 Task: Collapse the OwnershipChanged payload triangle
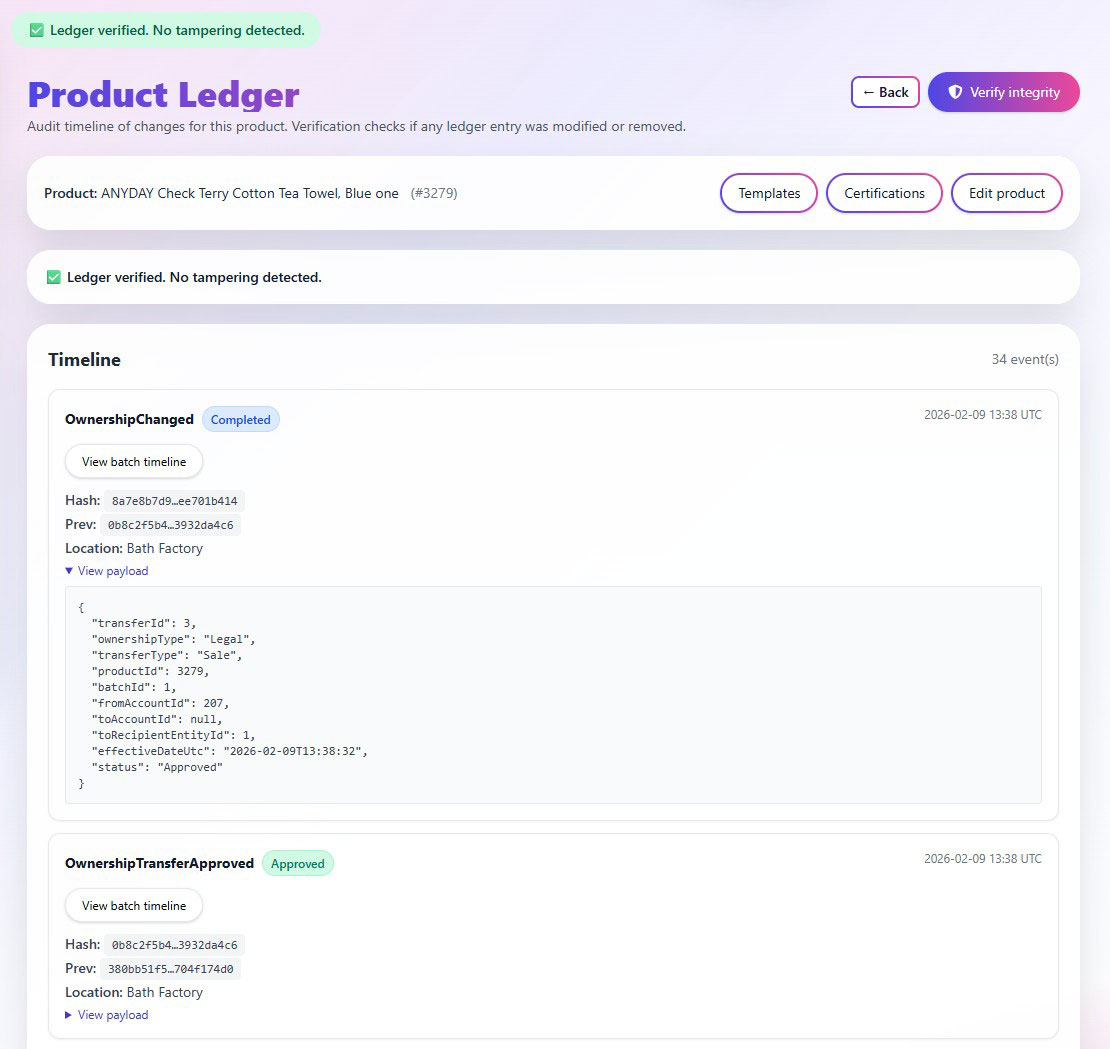[x=69, y=571]
